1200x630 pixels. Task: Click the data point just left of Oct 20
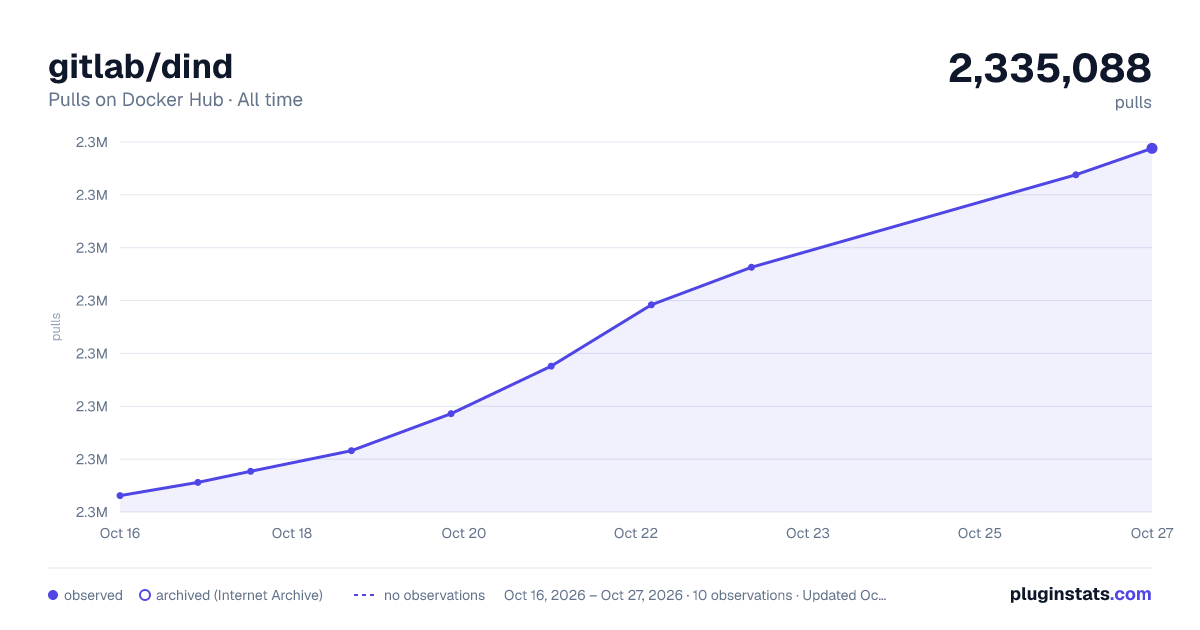(x=451, y=414)
